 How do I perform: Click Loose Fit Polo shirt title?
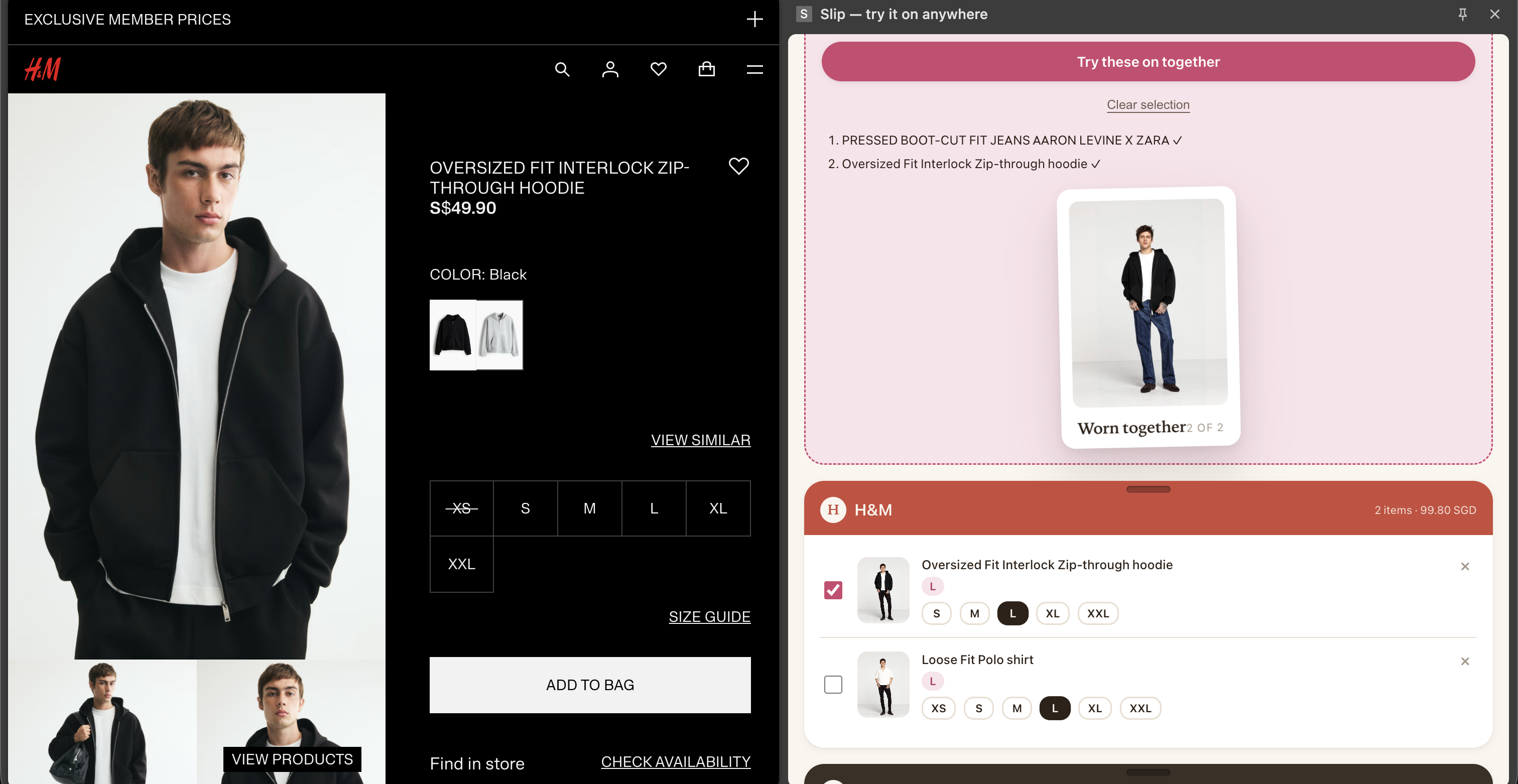(x=977, y=660)
